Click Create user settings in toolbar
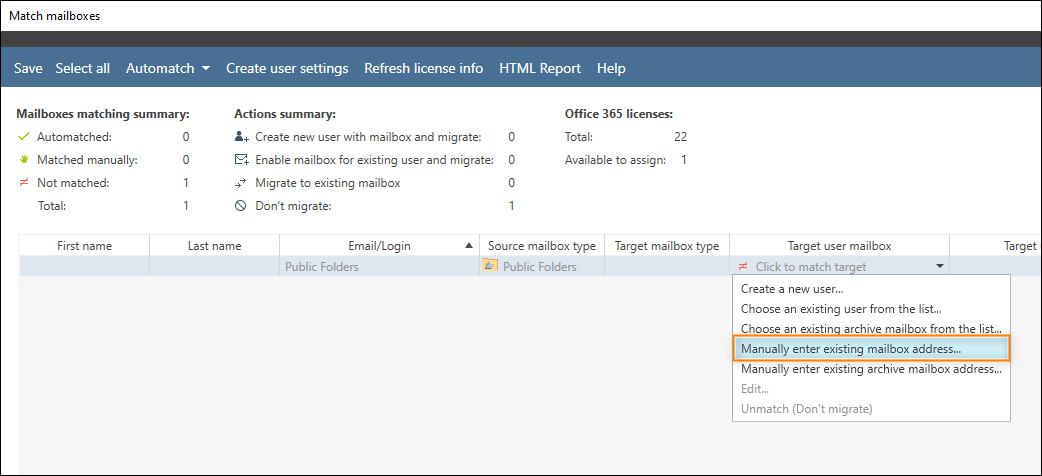This screenshot has height=476, width=1042. [x=287, y=68]
